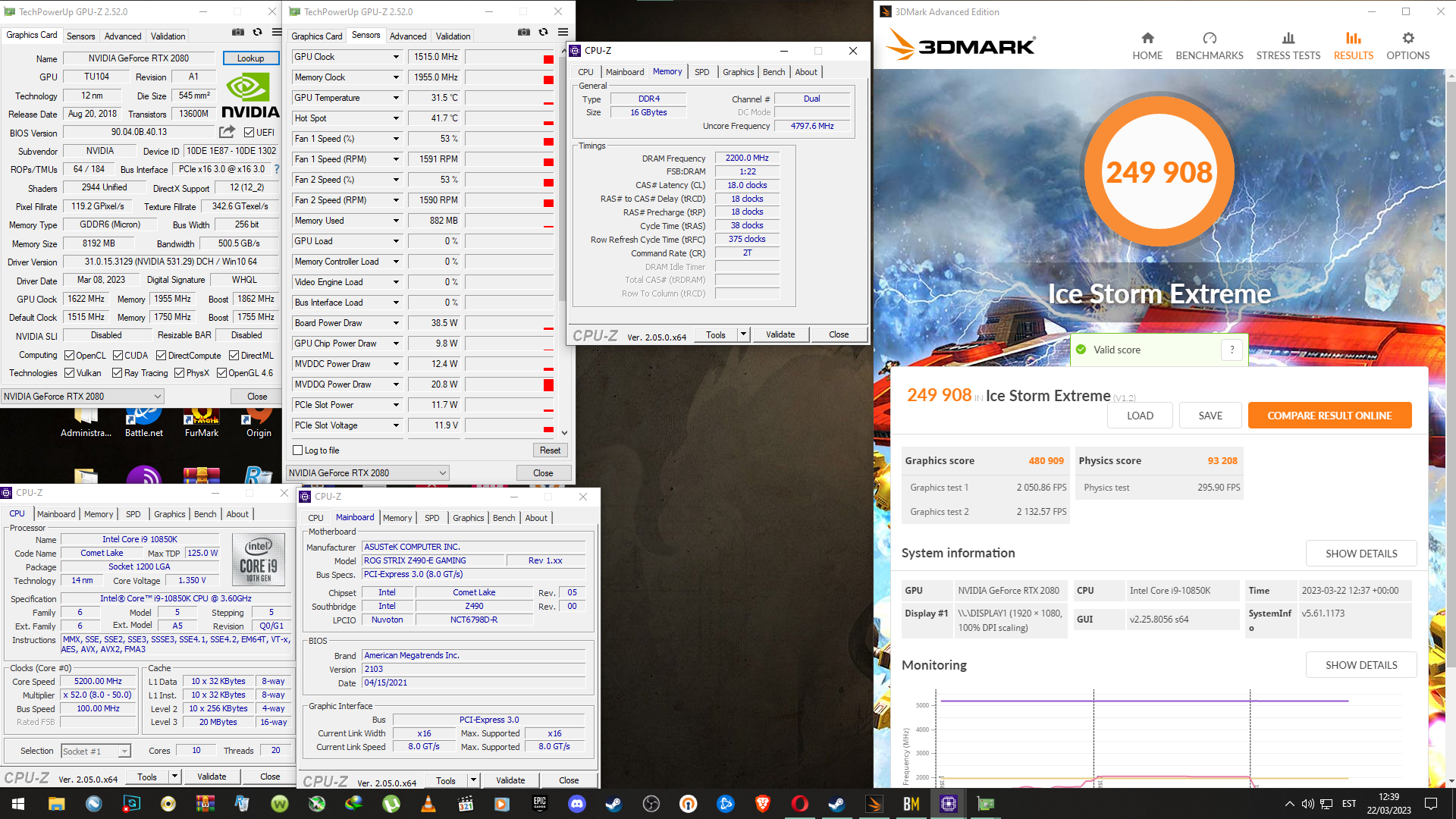Expand the GPU Clock sensor dropdown
Viewport: 1456px width, 819px height.
395,57
